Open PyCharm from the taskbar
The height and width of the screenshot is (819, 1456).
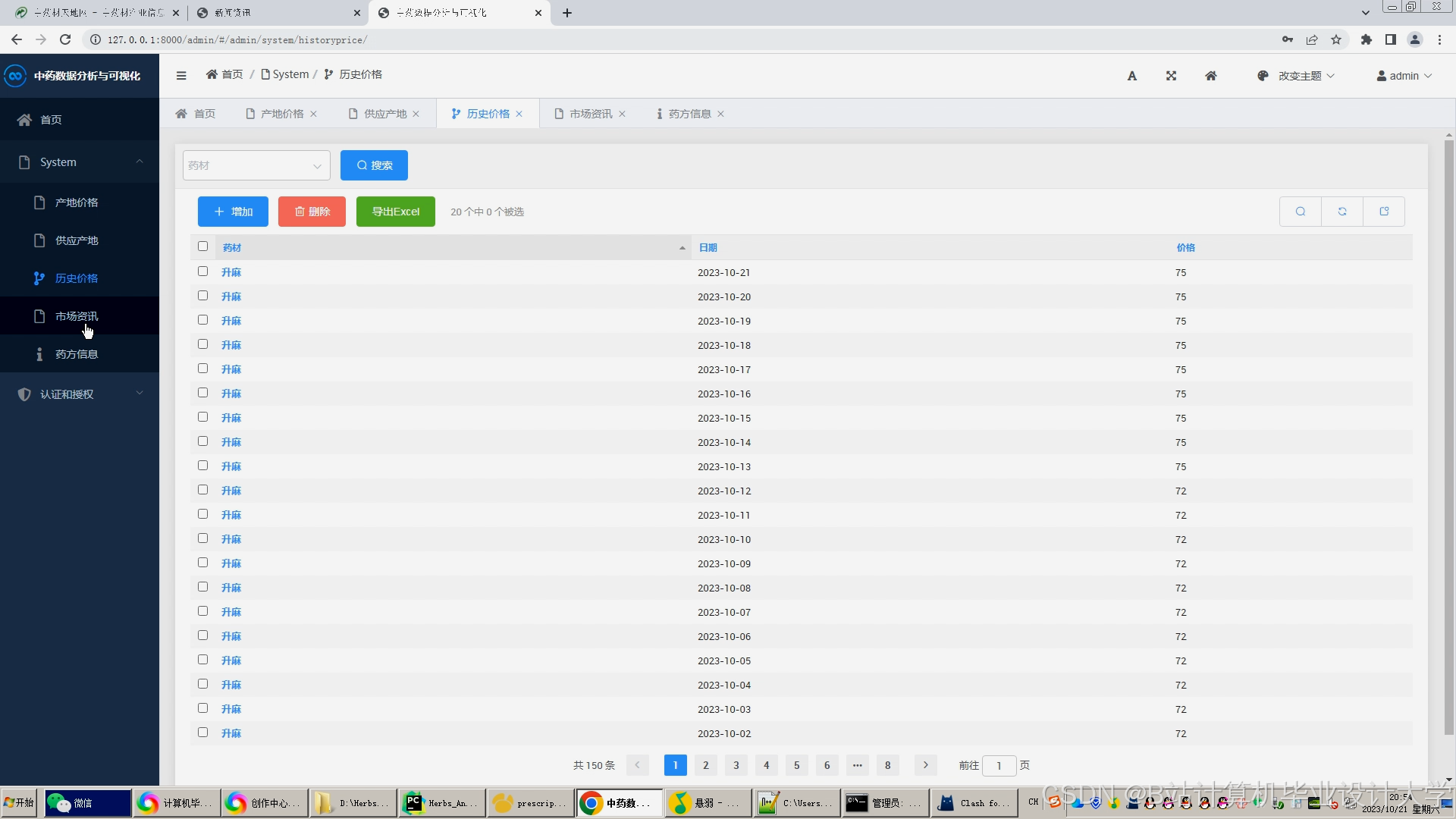[x=442, y=803]
